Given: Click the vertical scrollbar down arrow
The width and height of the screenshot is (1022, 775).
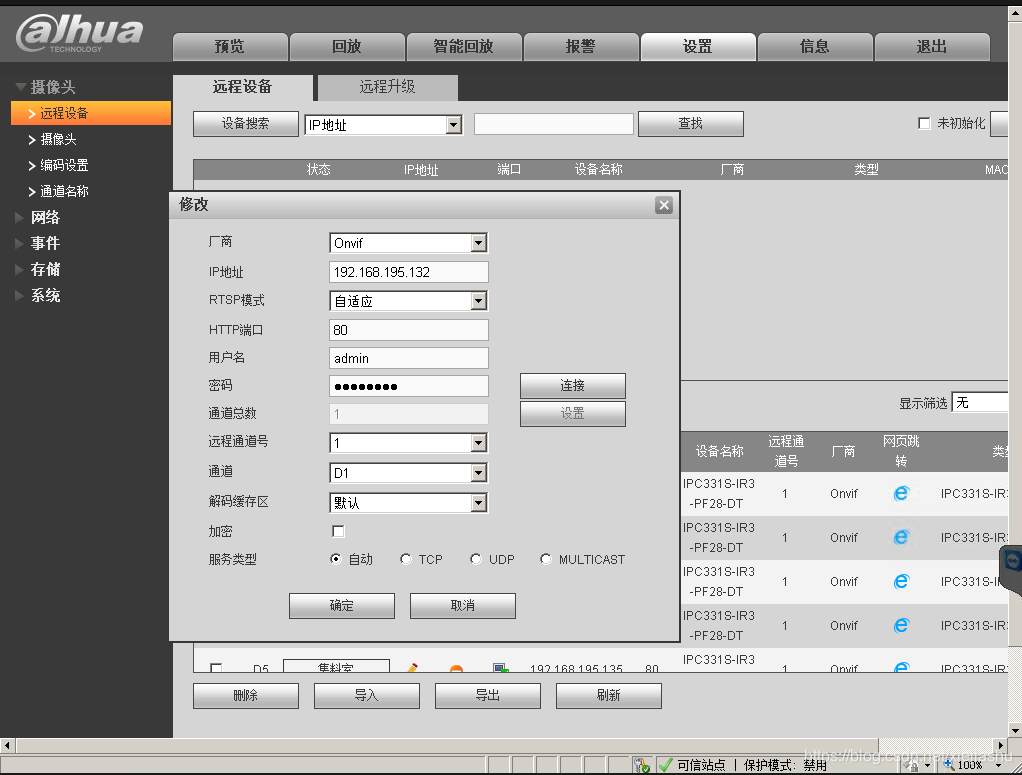Looking at the screenshot, I should [1015, 730].
